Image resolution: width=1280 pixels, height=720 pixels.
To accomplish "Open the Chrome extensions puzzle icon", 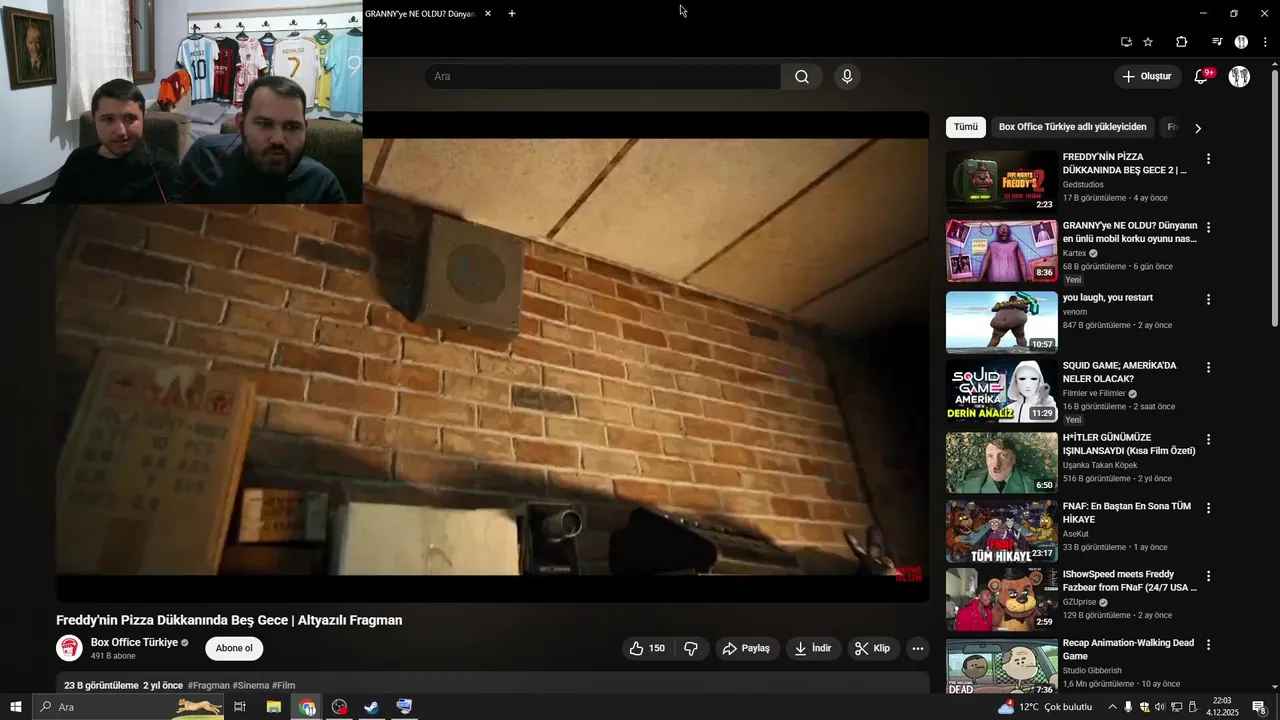I will pos(1182,42).
